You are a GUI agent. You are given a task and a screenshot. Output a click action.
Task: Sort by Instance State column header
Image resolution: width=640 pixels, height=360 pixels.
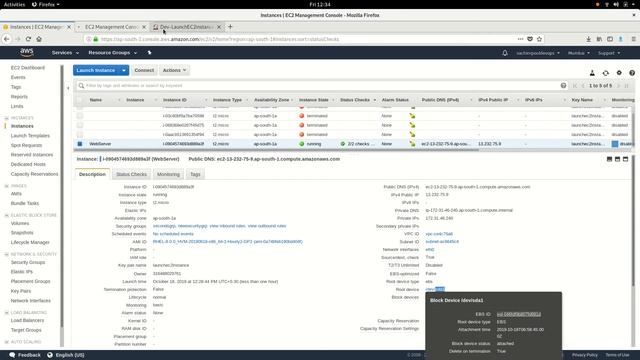[313, 100]
